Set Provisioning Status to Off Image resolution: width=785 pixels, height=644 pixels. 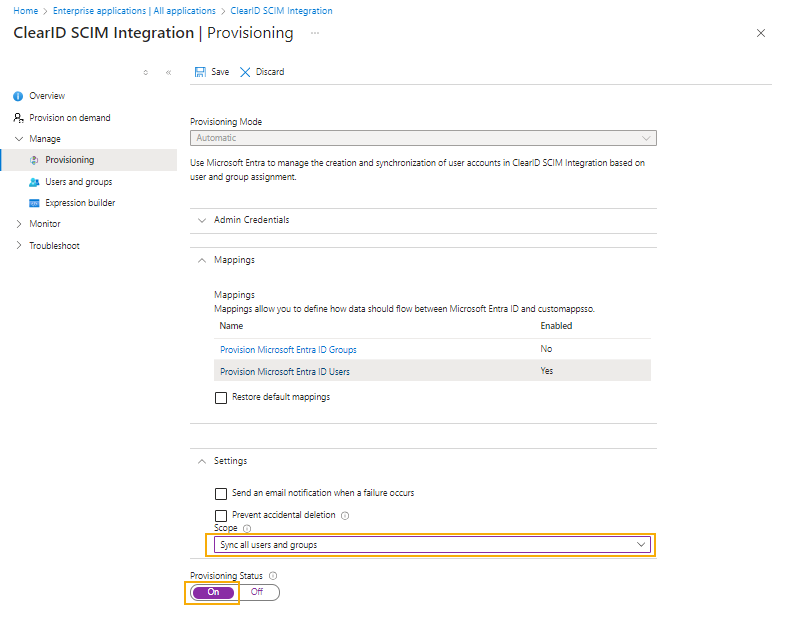[257, 592]
